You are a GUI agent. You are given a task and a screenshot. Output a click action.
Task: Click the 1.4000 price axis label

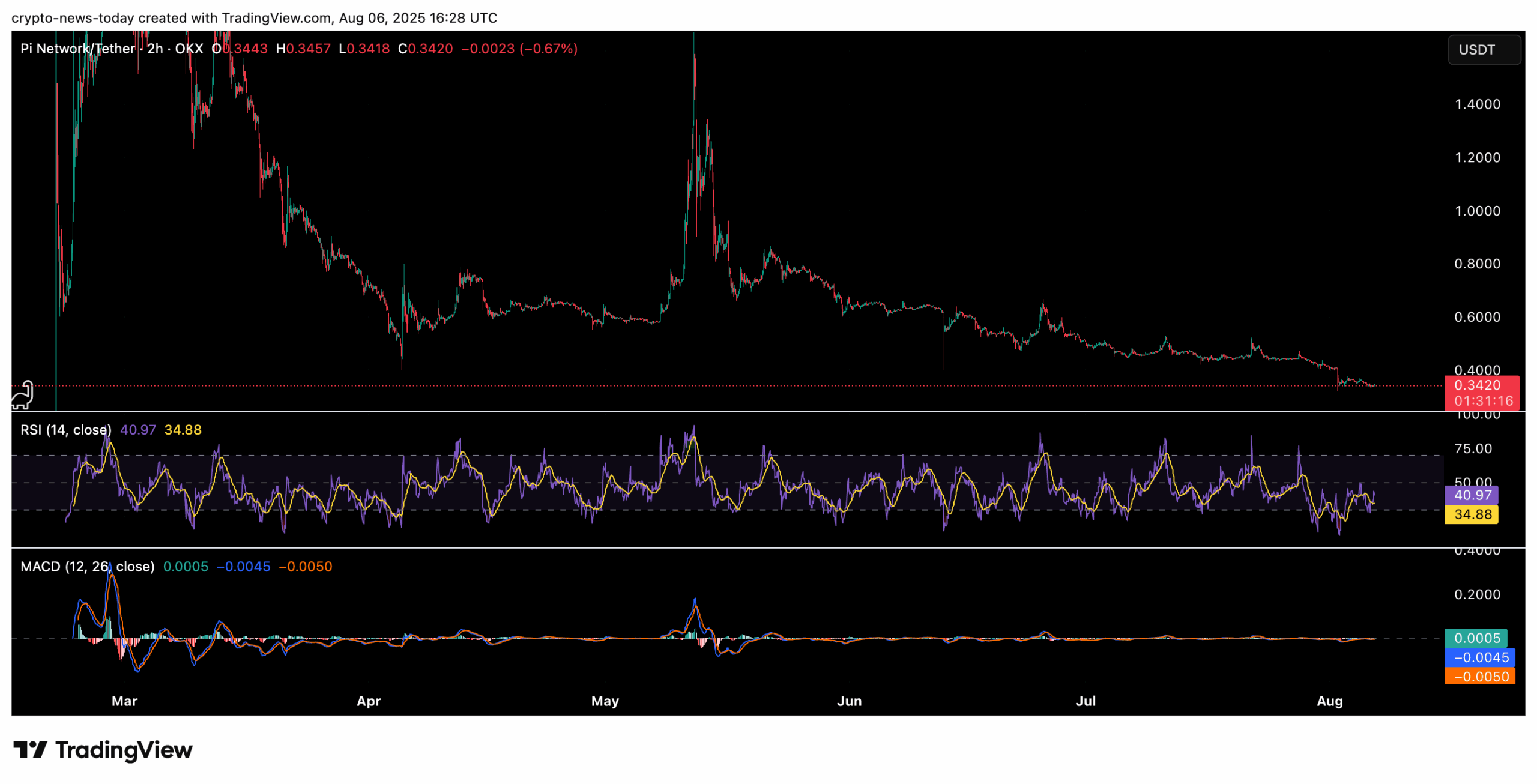1478,104
